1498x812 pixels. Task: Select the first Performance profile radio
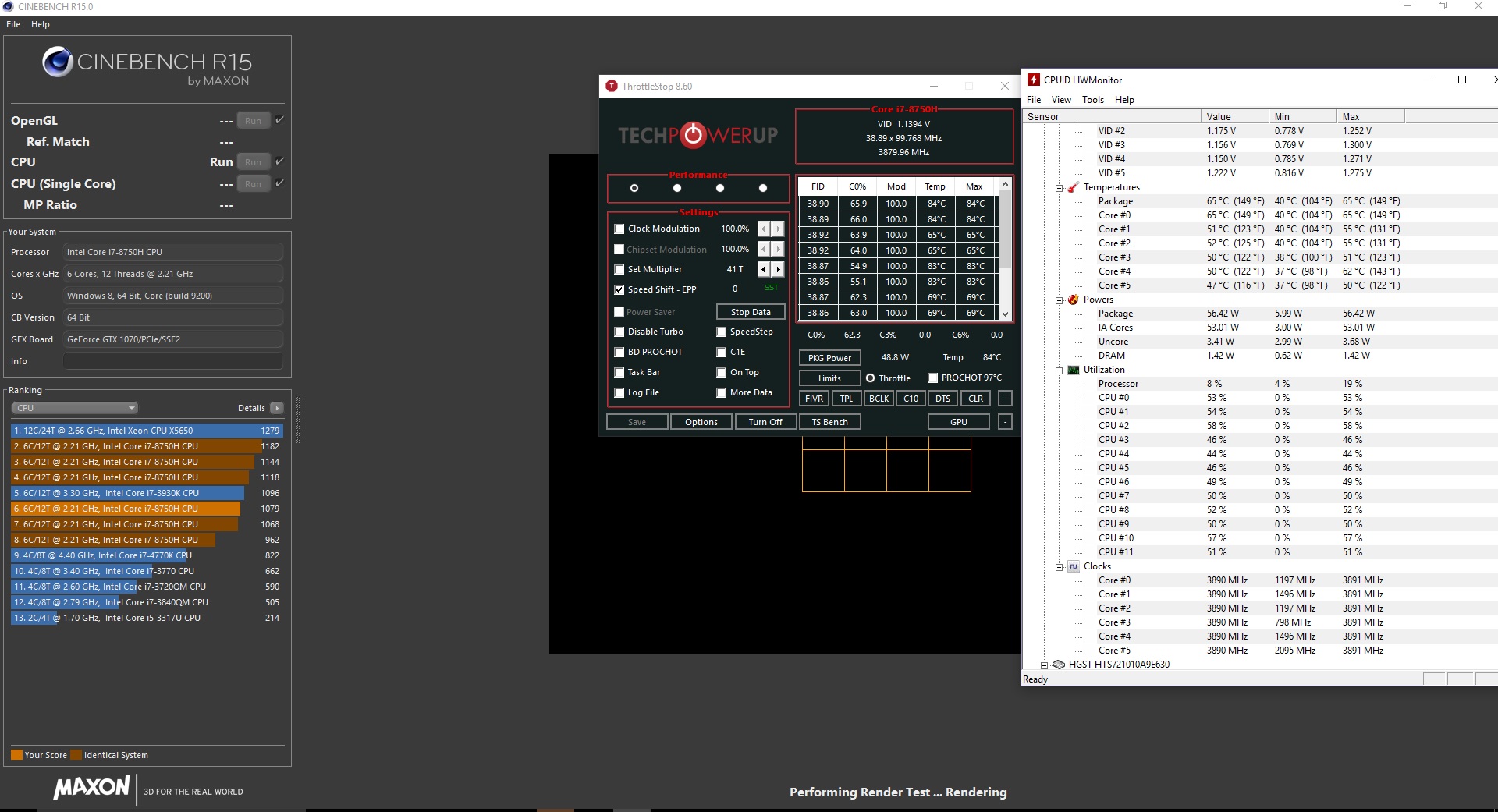tap(634, 188)
